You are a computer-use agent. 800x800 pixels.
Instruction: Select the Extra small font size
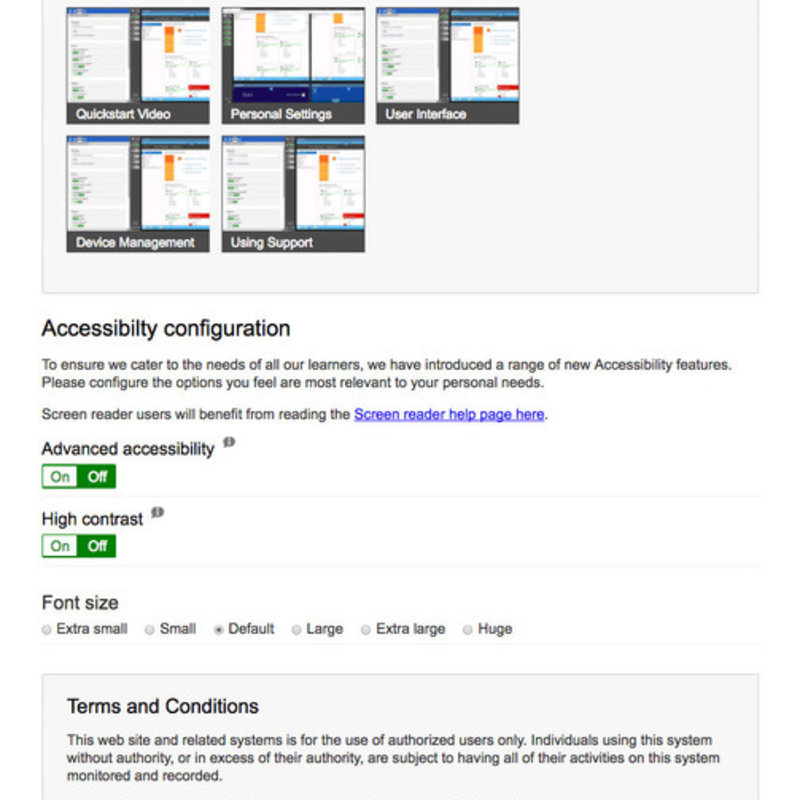pos(46,629)
